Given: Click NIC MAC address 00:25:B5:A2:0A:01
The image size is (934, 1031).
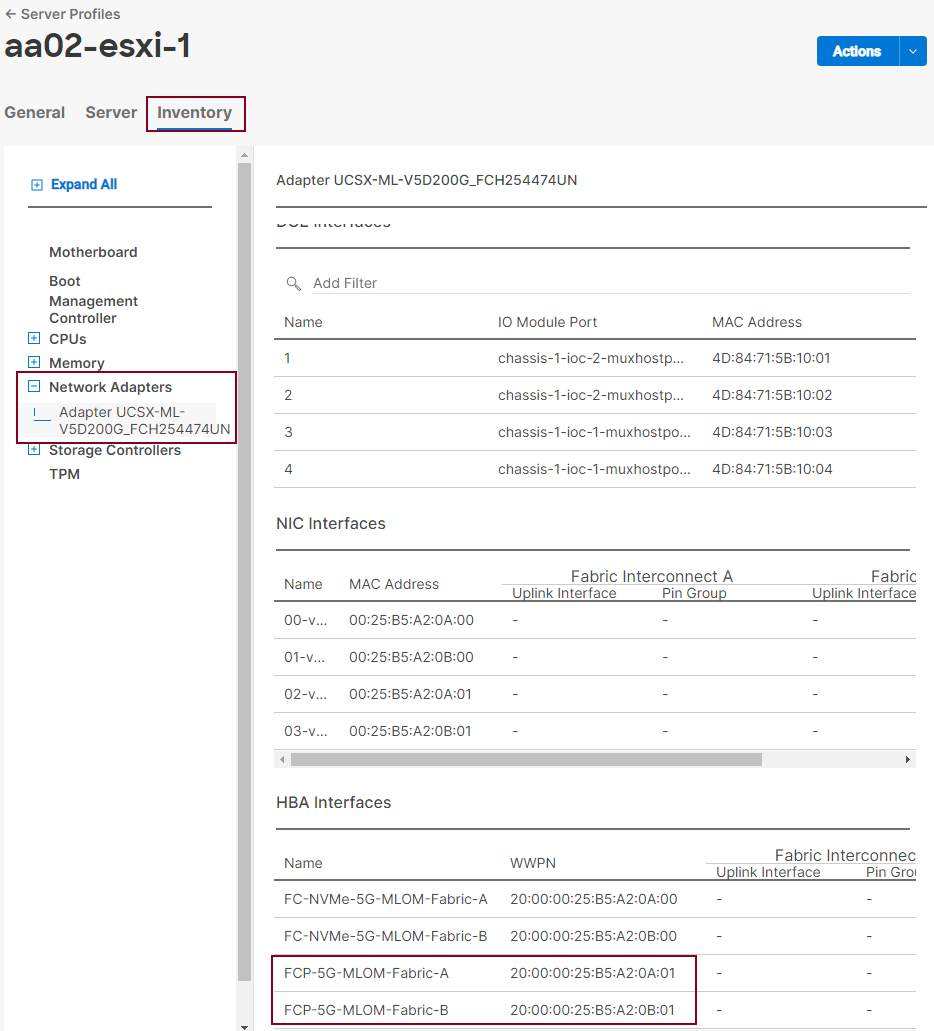Looking at the screenshot, I should (x=410, y=694).
